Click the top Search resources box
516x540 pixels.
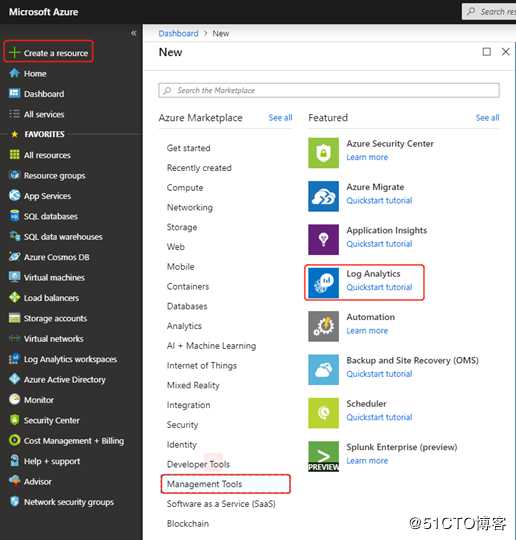[x=489, y=12]
